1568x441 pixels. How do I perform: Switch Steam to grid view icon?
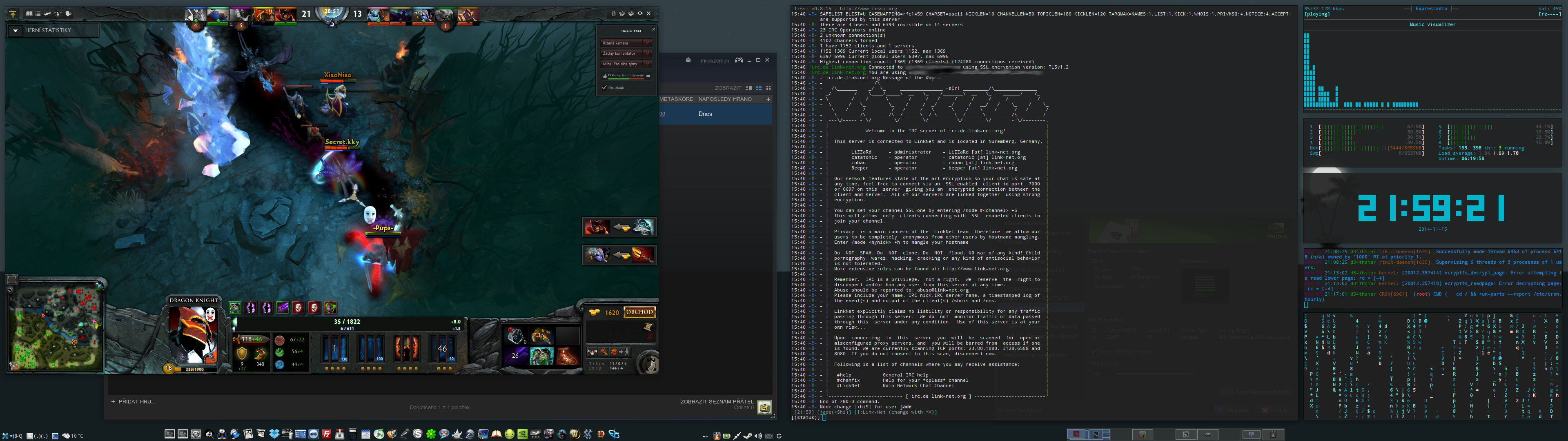[x=769, y=88]
